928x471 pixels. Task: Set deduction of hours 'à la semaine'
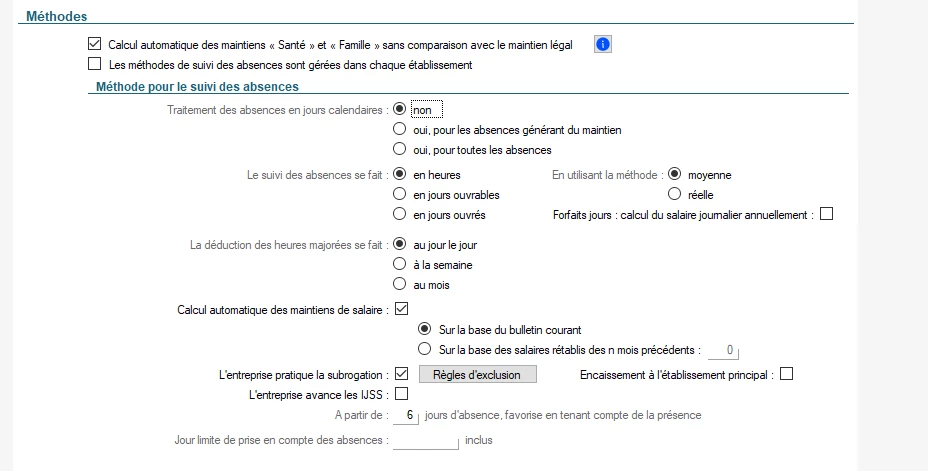point(400,264)
